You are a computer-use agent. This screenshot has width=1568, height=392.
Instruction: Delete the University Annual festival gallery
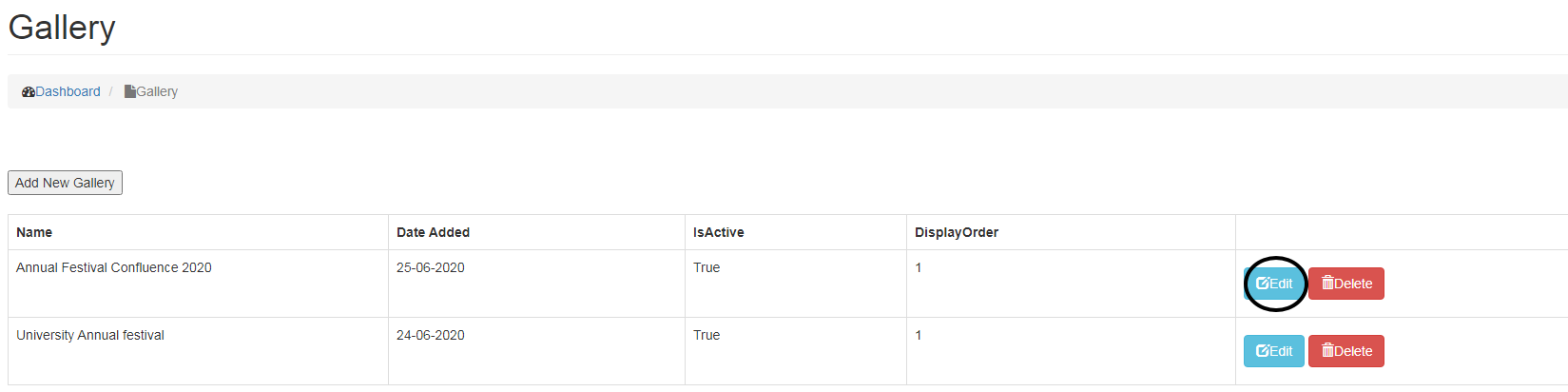pos(1346,351)
